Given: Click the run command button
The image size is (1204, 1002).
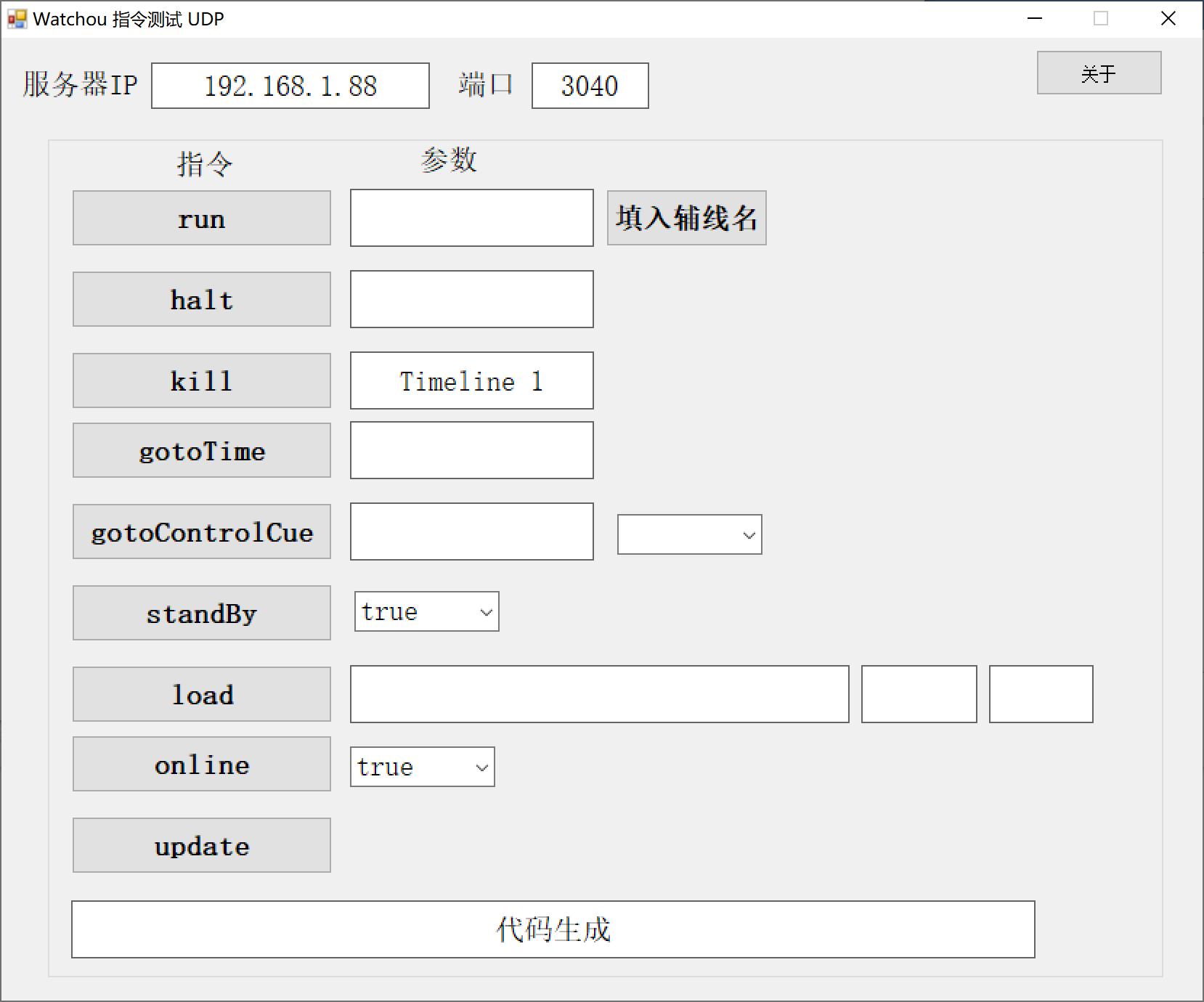Looking at the screenshot, I should pyautogui.click(x=201, y=218).
